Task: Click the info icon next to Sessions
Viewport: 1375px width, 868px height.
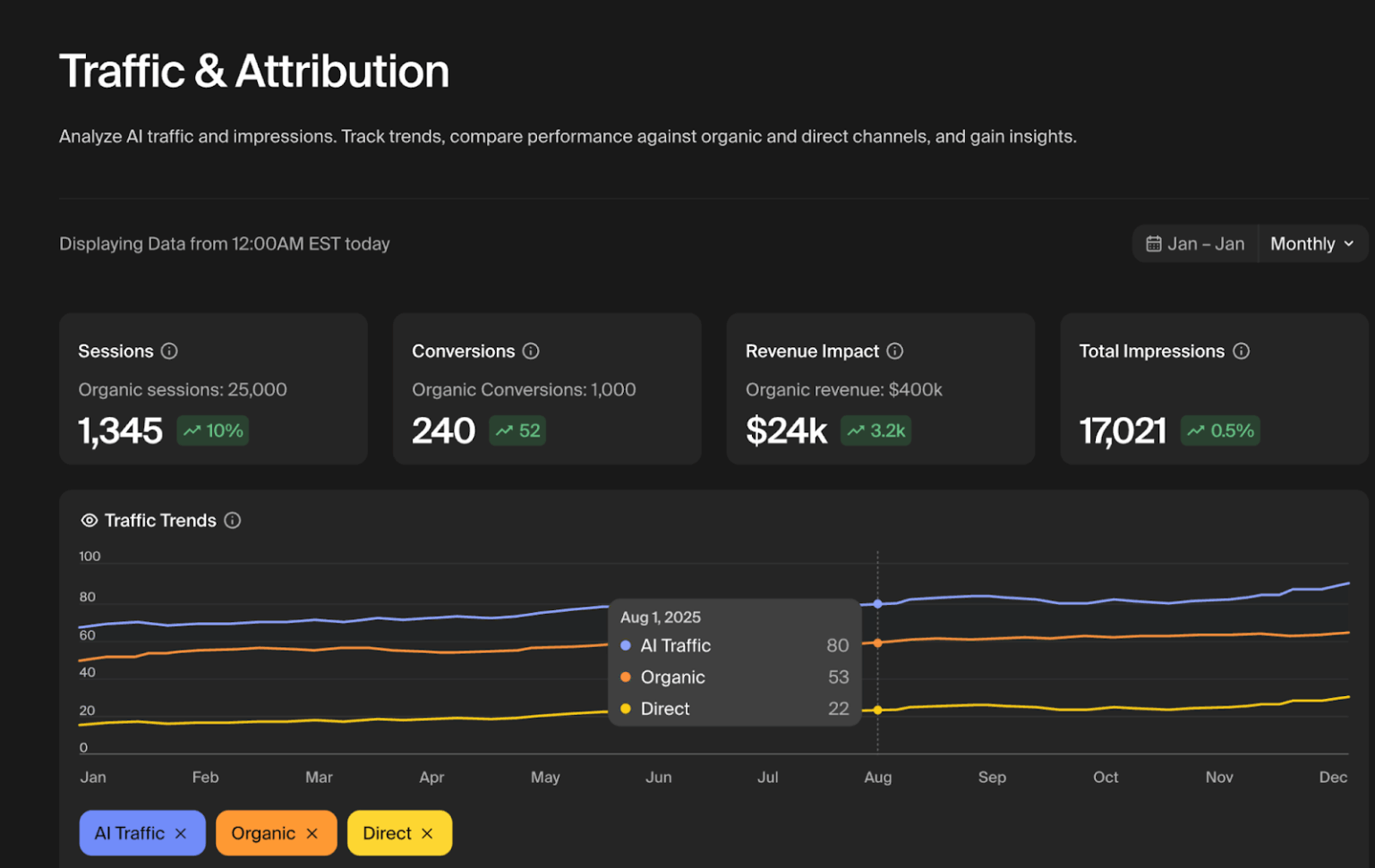Action: click(x=168, y=351)
